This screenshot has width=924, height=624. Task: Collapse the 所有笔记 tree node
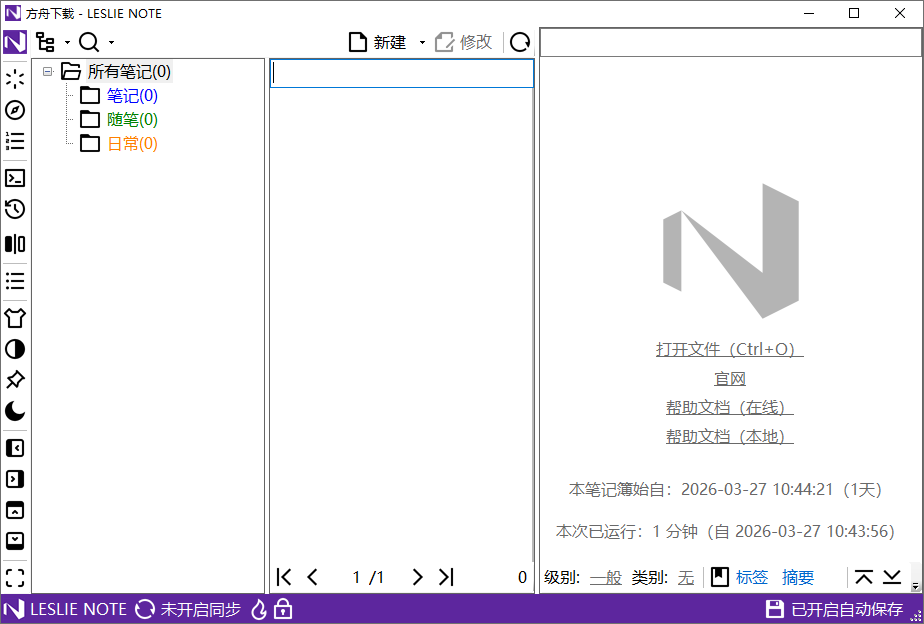point(47,72)
